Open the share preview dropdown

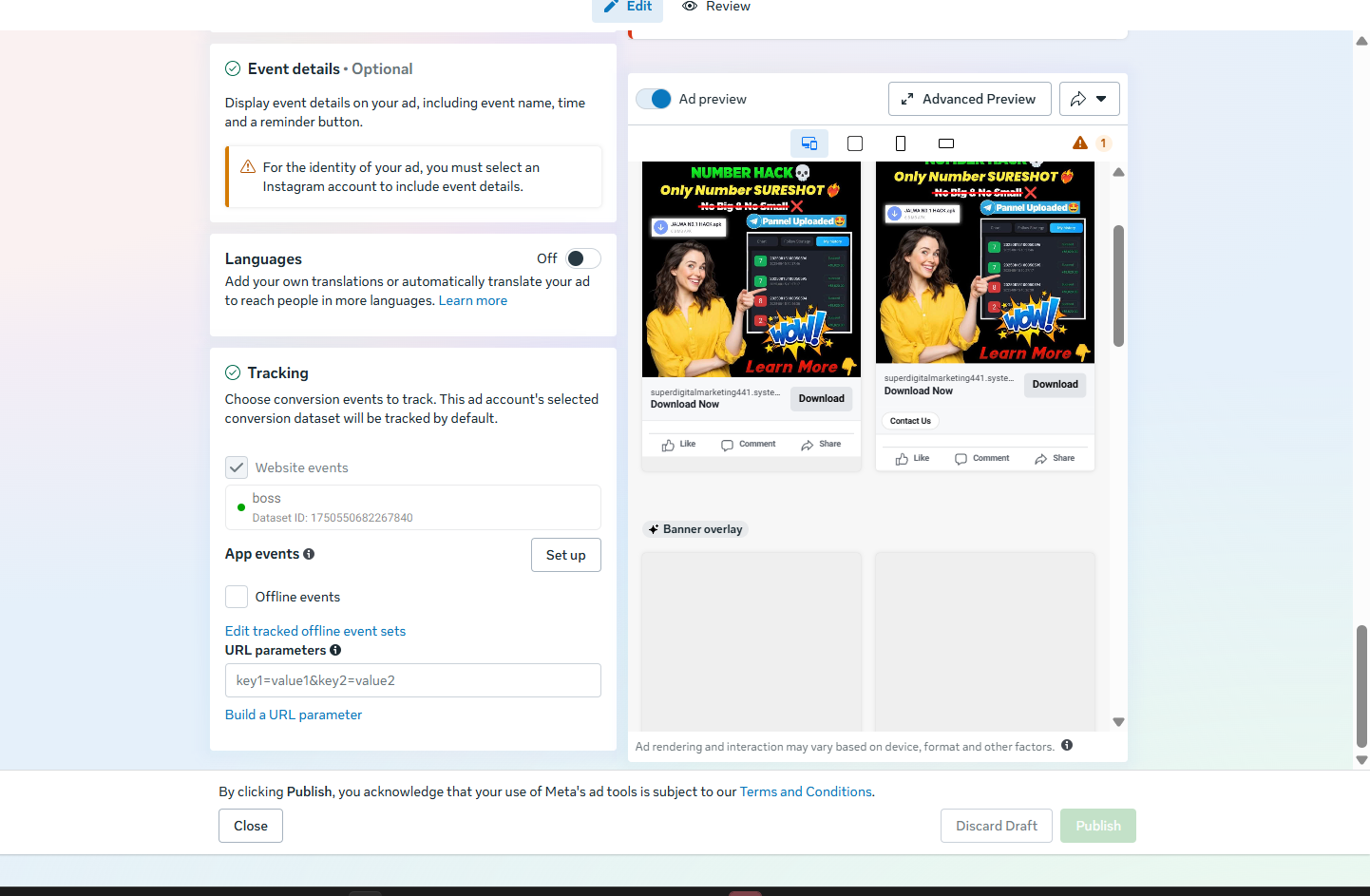click(1090, 99)
